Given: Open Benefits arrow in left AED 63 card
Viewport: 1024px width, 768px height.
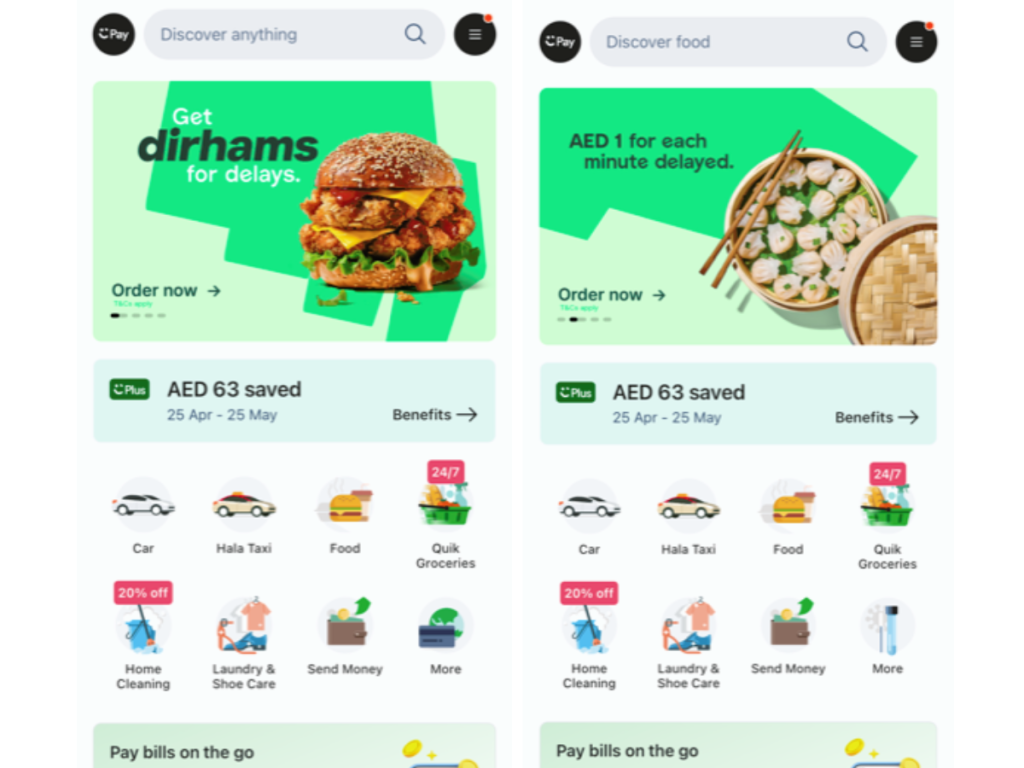Looking at the screenshot, I should click(434, 415).
